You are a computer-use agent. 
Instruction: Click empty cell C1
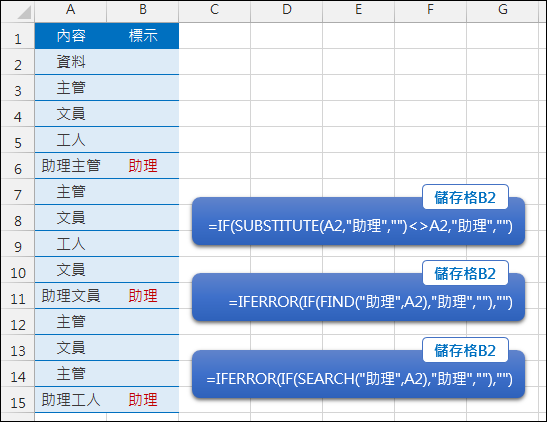tap(215, 36)
